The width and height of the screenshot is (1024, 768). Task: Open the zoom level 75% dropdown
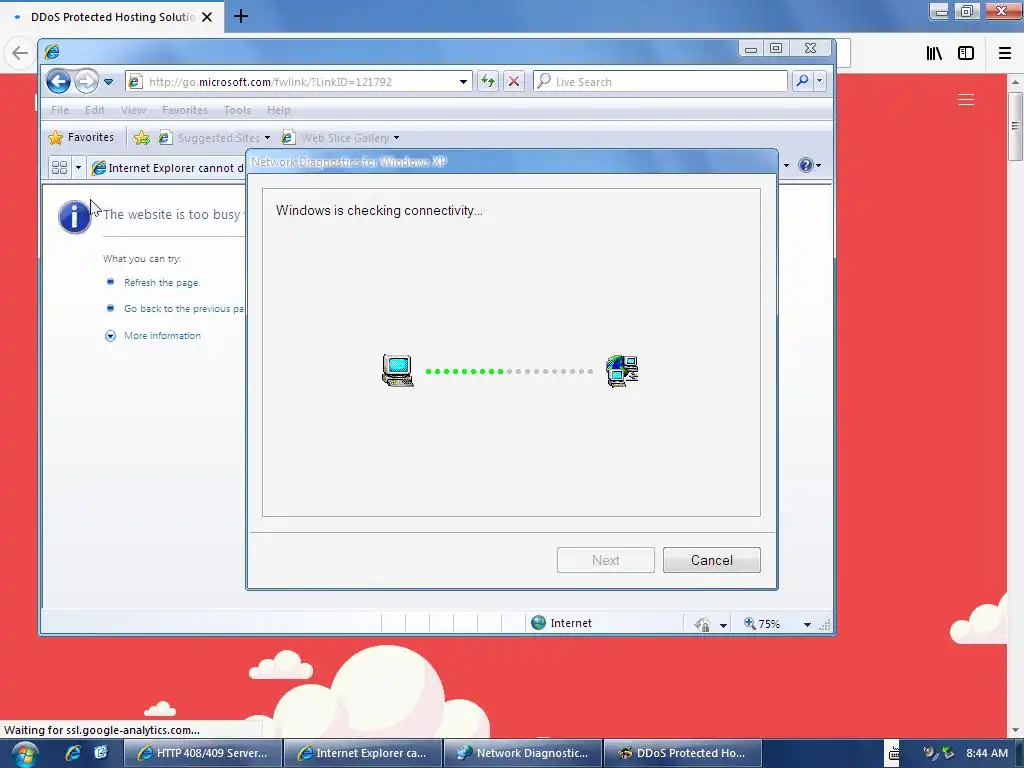click(807, 625)
